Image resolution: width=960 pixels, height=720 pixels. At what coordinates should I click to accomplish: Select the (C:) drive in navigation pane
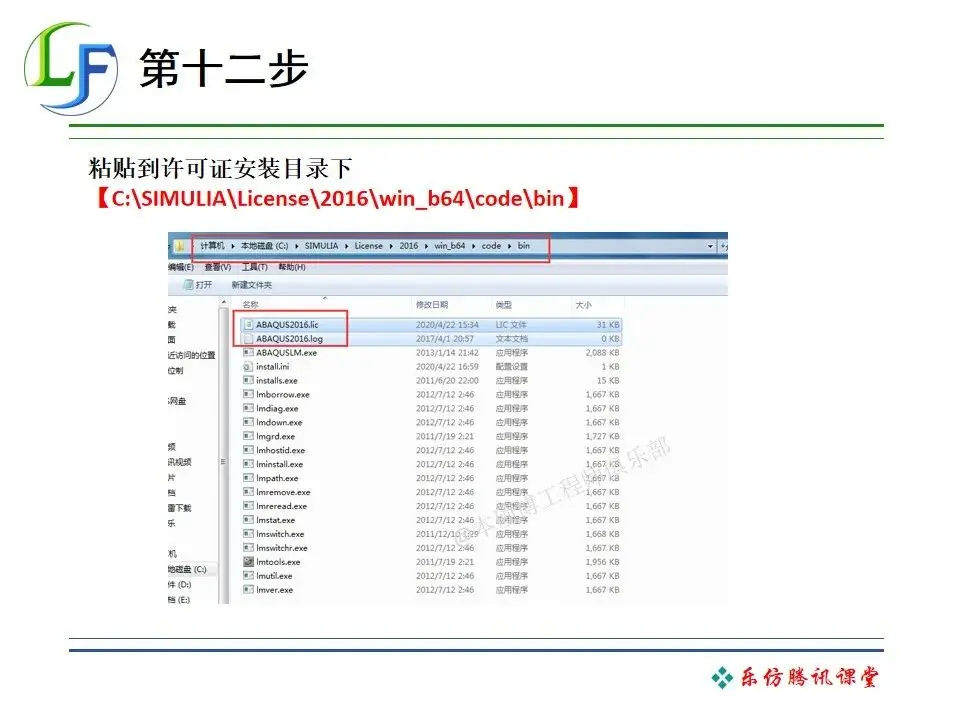pos(187,569)
